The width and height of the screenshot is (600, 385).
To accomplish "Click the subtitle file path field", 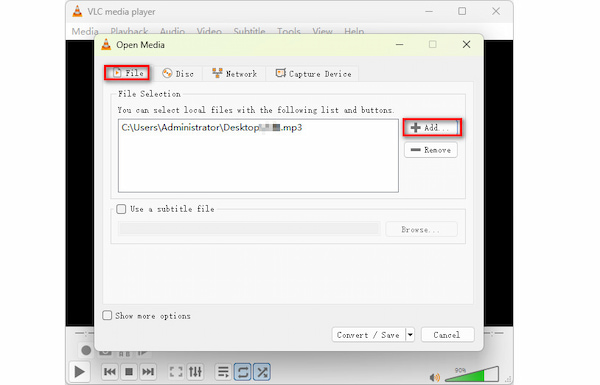I will pos(249,229).
